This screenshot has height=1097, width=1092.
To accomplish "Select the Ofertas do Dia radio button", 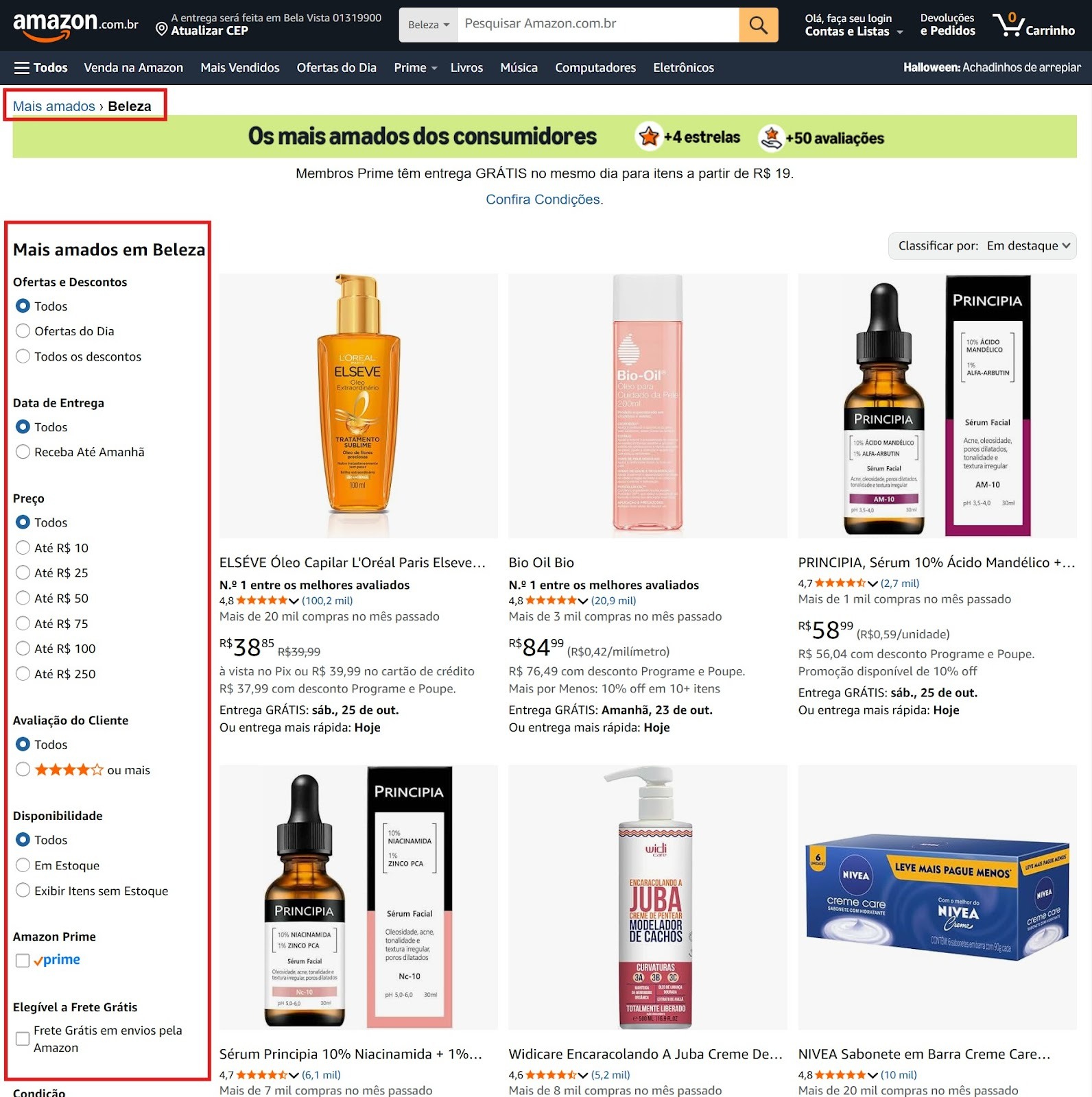I will pos(23,331).
